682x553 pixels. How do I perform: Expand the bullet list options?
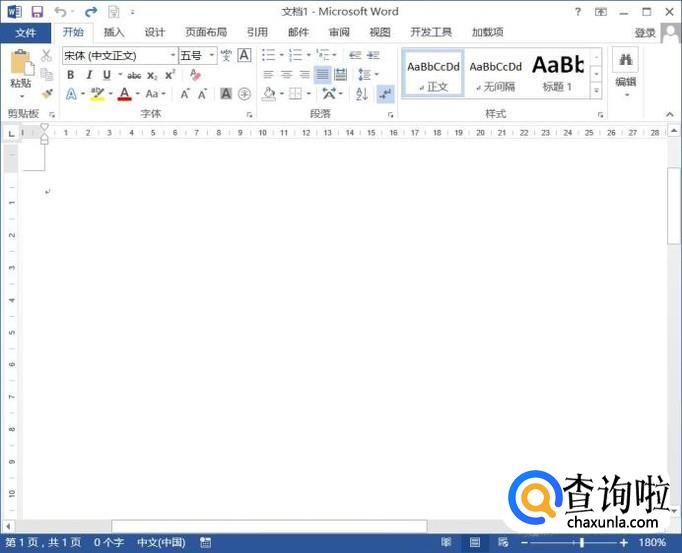coord(281,55)
